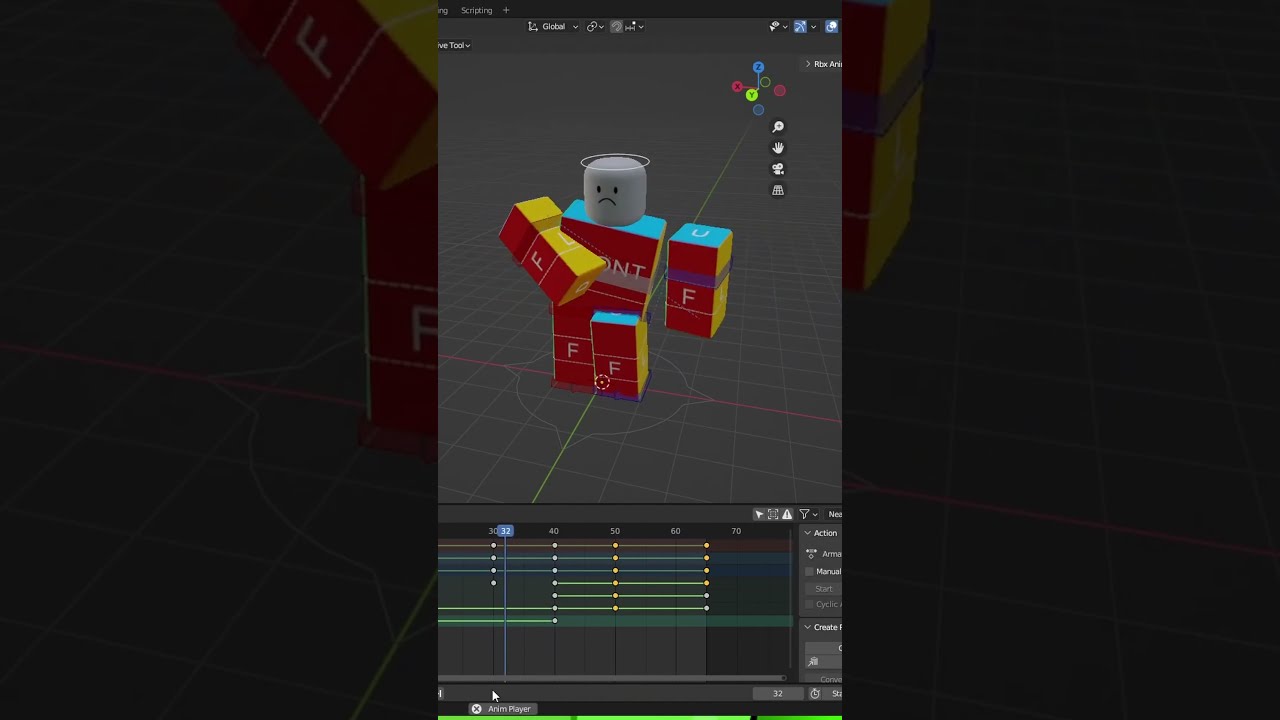Click the timer preview range icon
The height and width of the screenshot is (720, 1280).
(x=815, y=693)
